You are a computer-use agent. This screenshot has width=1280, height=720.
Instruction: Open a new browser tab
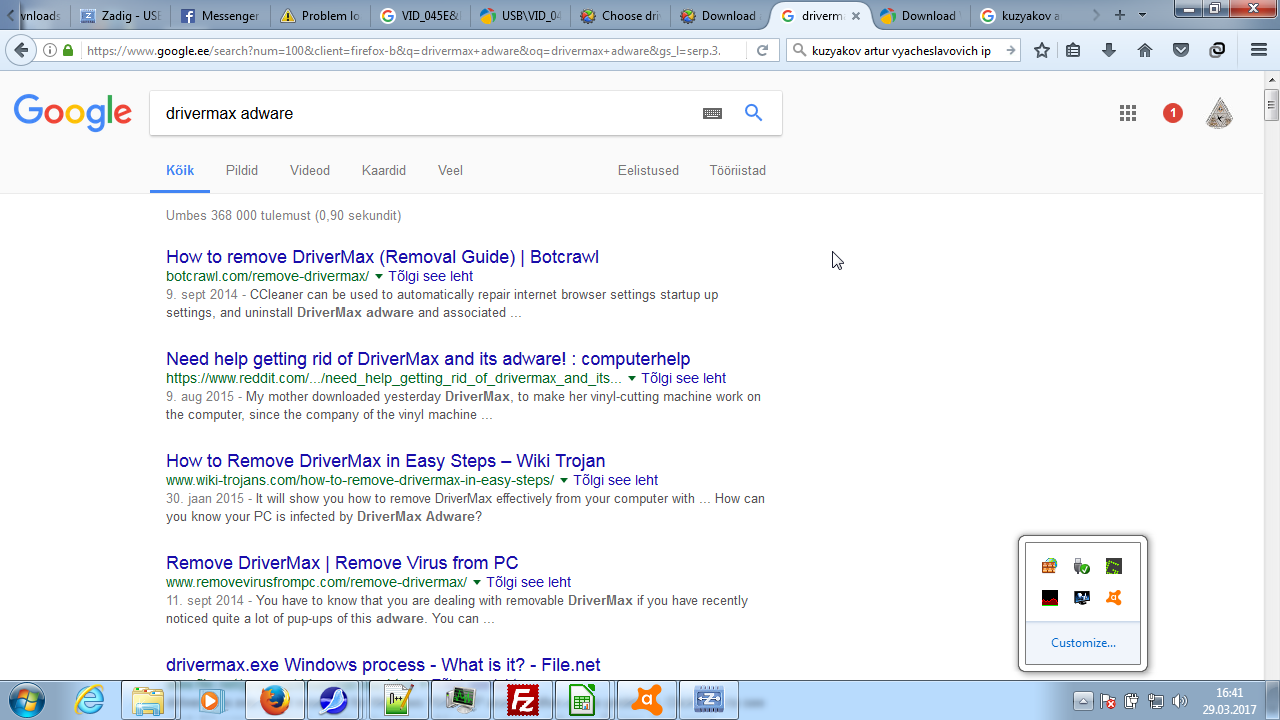click(1119, 15)
